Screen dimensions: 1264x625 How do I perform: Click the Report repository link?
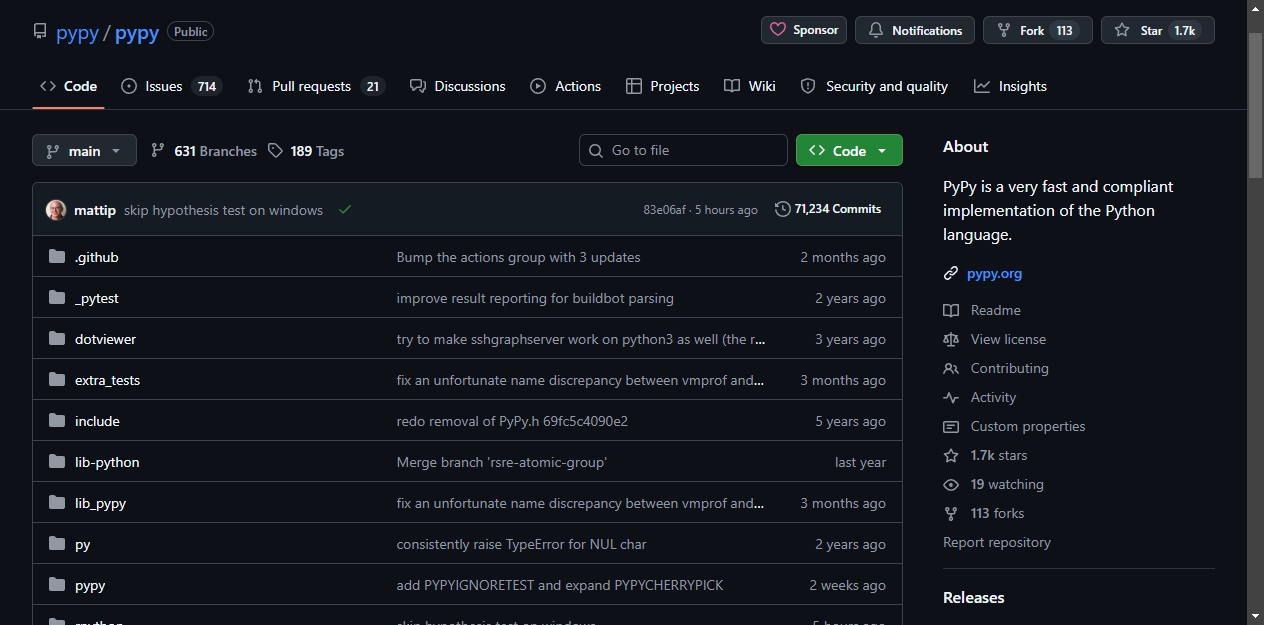pos(997,542)
